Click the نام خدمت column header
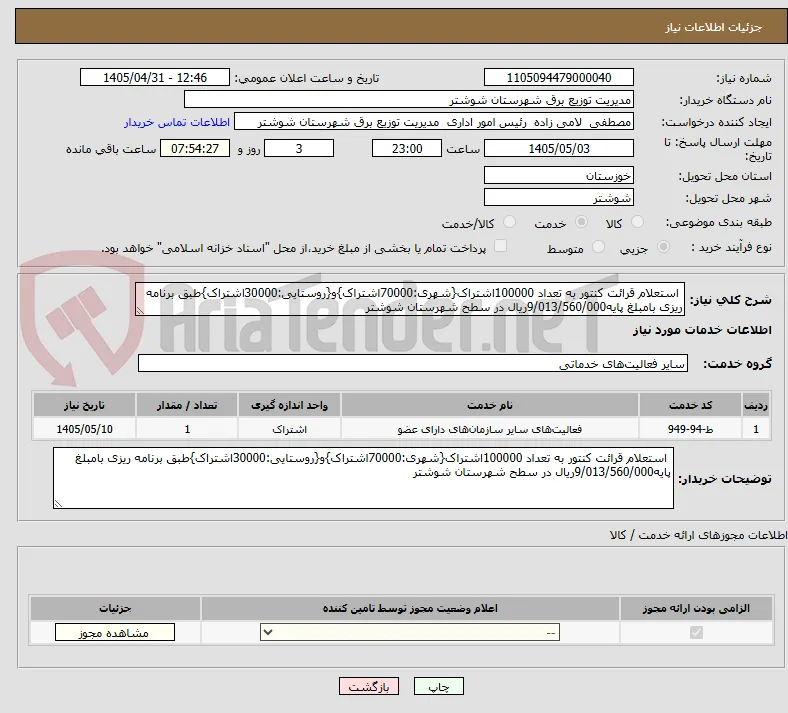 pos(489,405)
